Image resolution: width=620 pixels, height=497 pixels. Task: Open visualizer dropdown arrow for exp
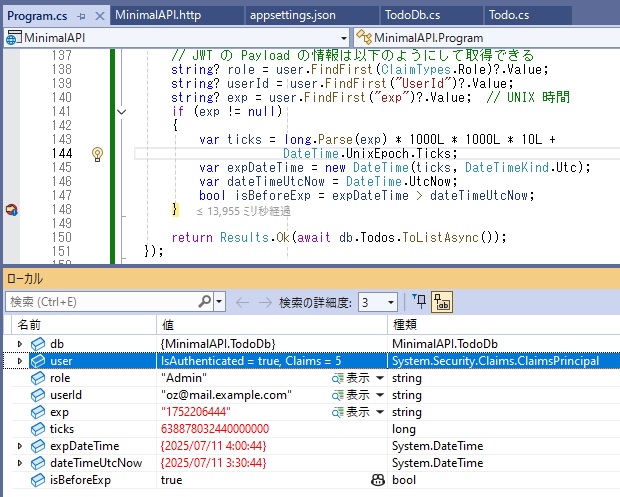click(380, 412)
